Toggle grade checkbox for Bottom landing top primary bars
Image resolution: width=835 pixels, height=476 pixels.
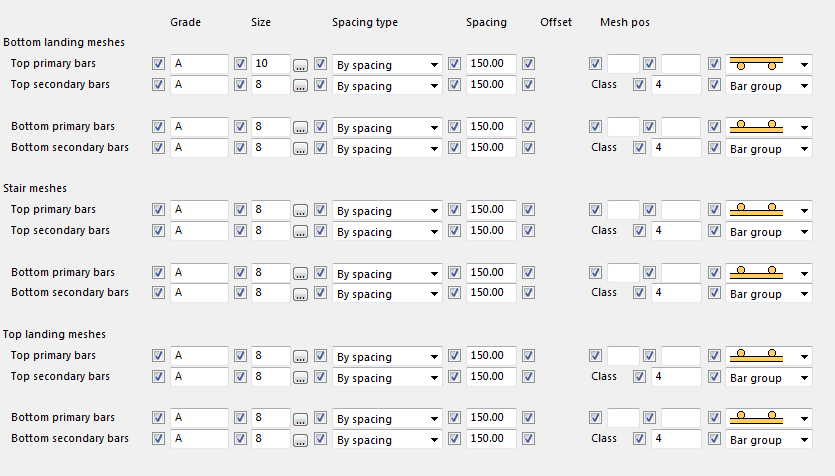point(159,64)
